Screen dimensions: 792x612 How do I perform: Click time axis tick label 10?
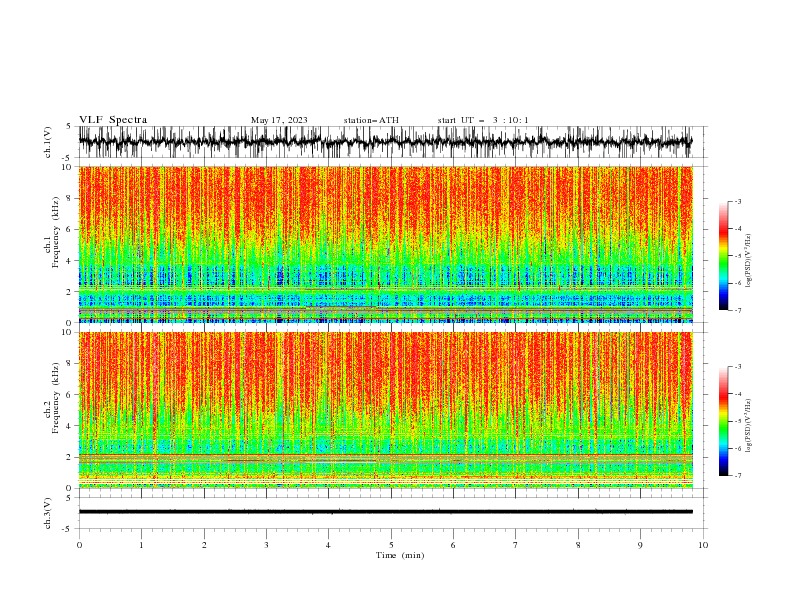point(703,545)
